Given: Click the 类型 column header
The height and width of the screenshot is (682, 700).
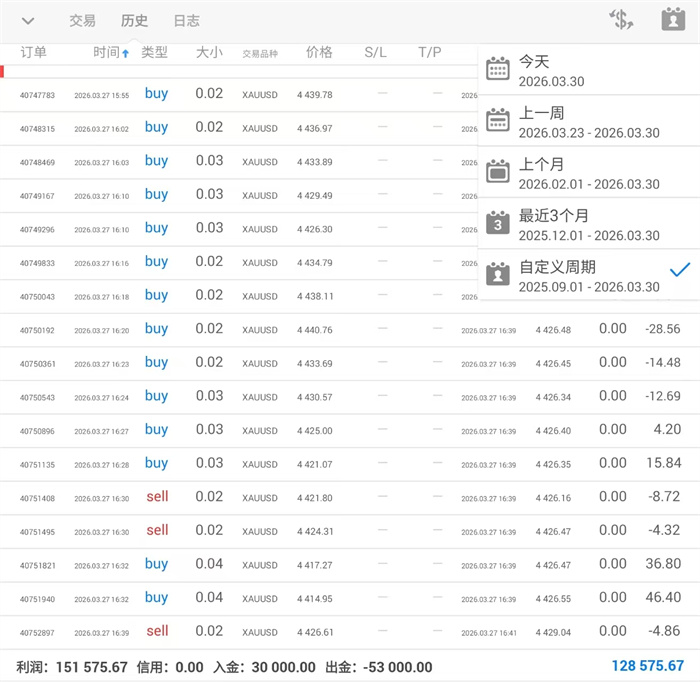Looking at the screenshot, I should tap(154, 53).
